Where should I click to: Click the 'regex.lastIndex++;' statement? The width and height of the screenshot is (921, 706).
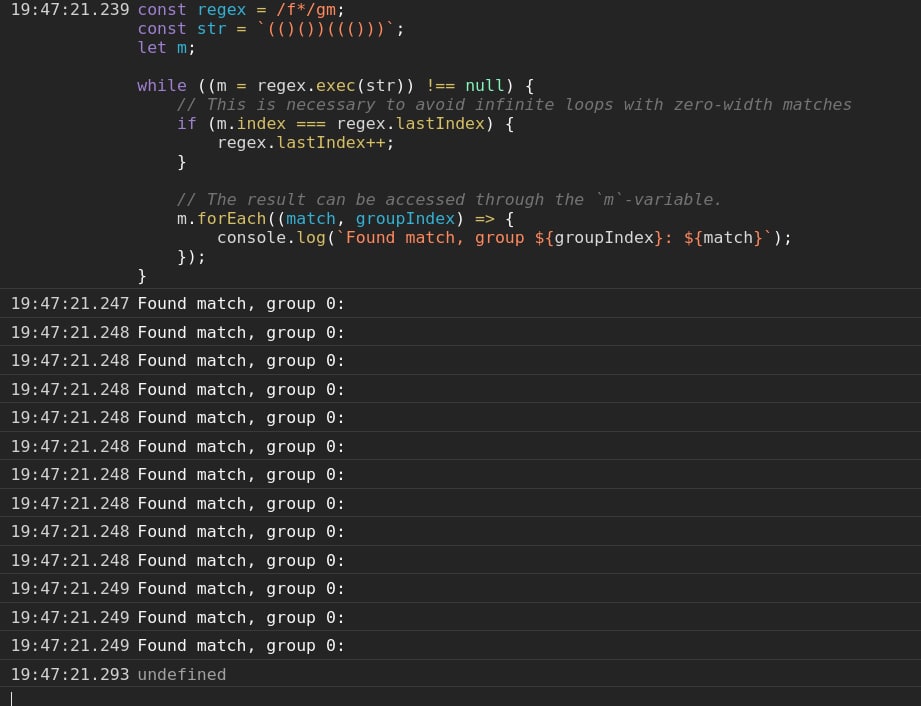pyautogui.click(x=305, y=143)
